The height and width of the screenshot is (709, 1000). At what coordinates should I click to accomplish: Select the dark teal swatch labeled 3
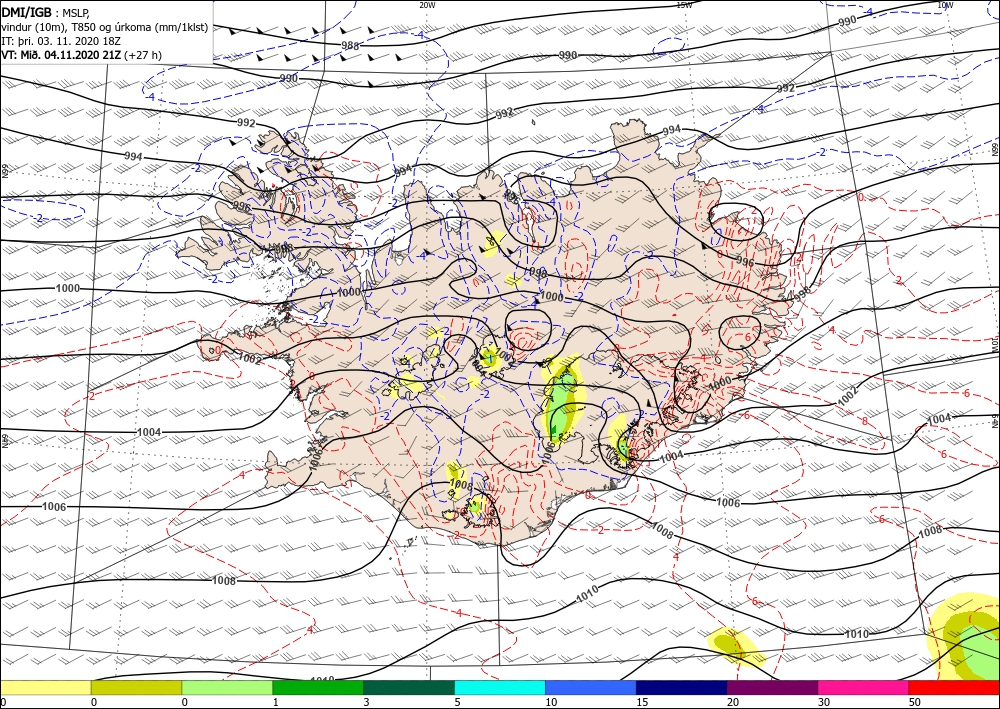409,687
